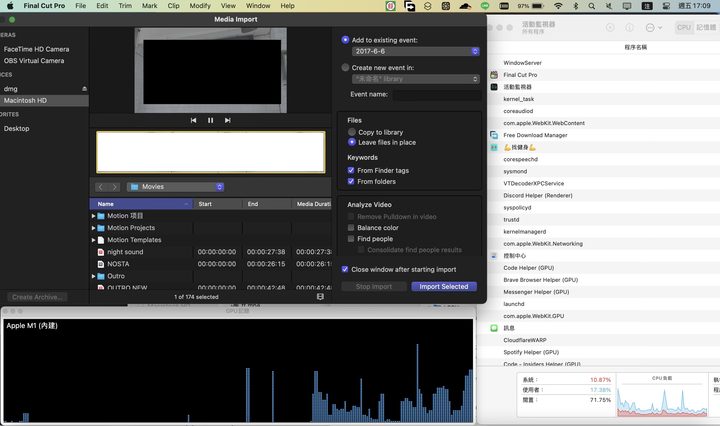Open the ellipsis options menu in Activity Monitor

click(653, 28)
